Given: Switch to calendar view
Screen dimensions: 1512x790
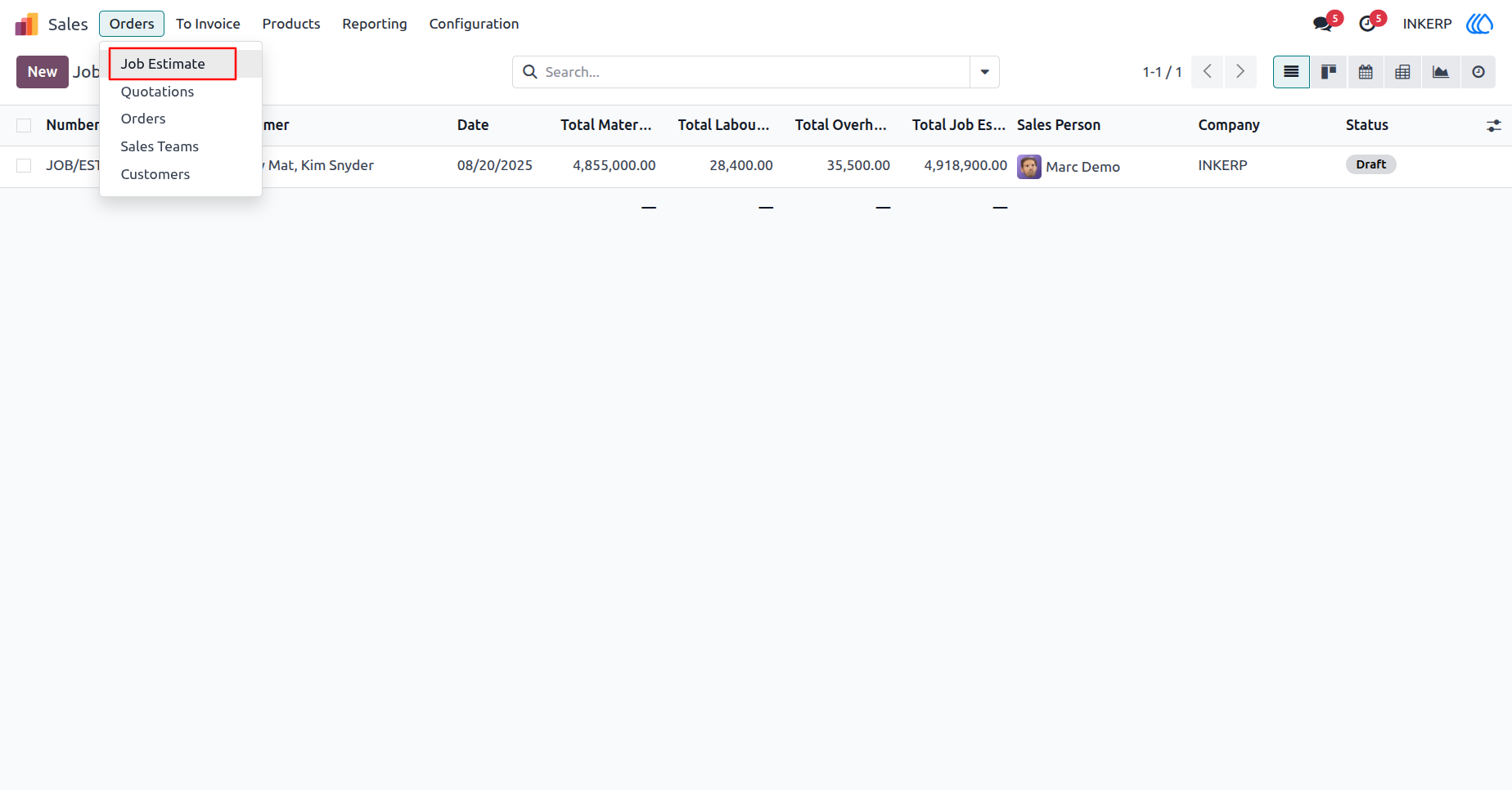Looking at the screenshot, I should point(1366,72).
